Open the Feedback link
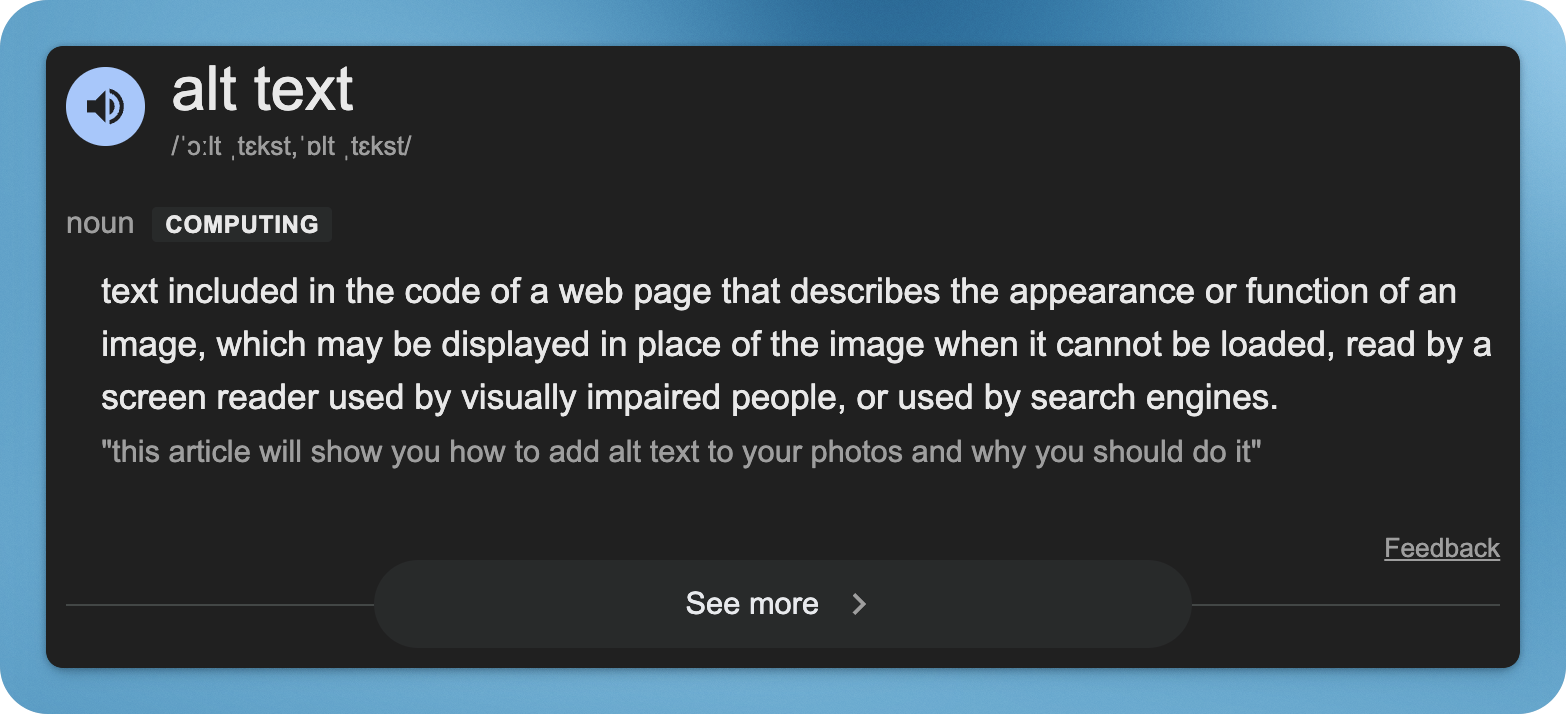The width and height of the screenshot is (1566, 714). pos(1441,548)
